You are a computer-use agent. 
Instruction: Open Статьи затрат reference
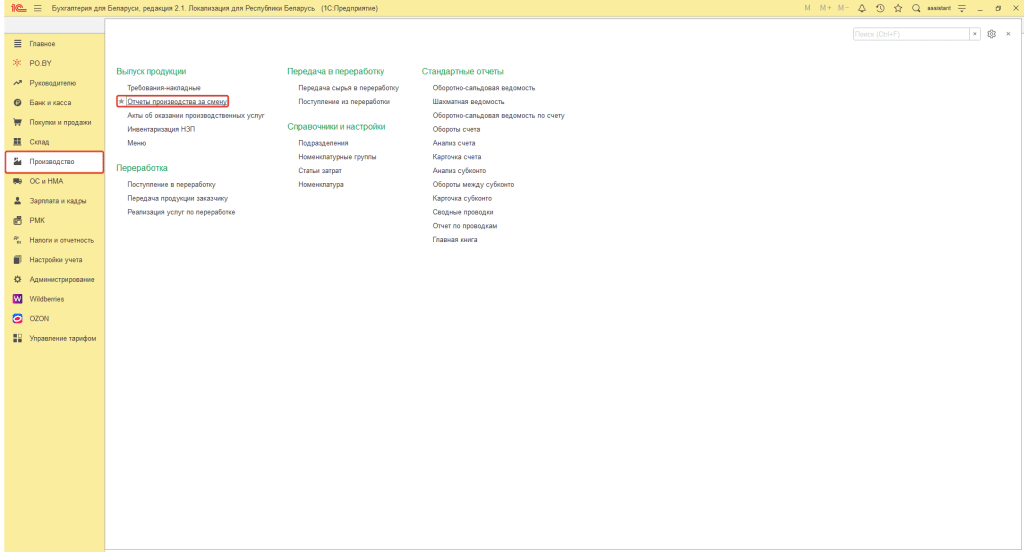(x=320, y=170)
